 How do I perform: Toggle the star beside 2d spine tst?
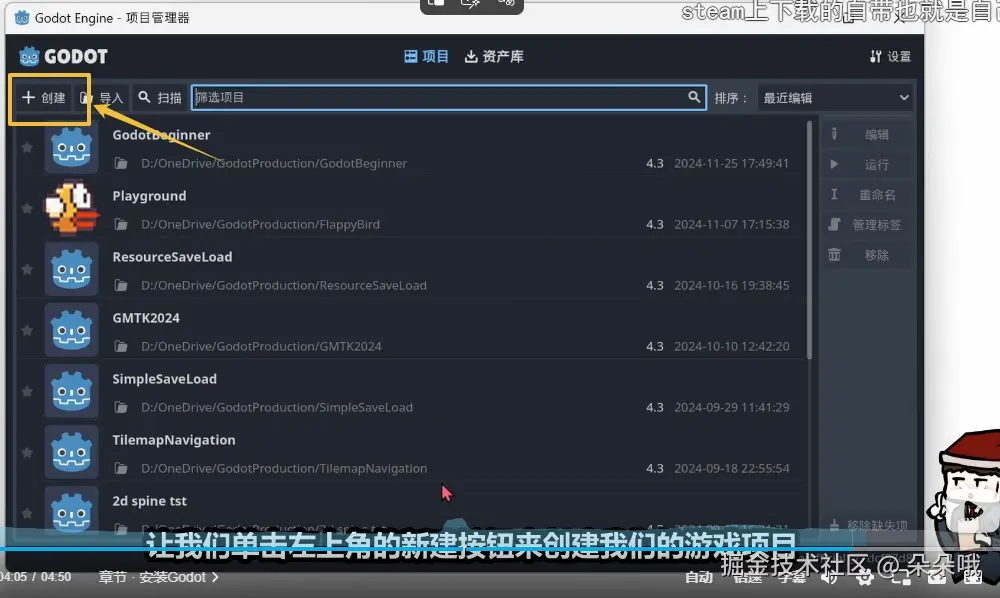(x=27, y=513)
